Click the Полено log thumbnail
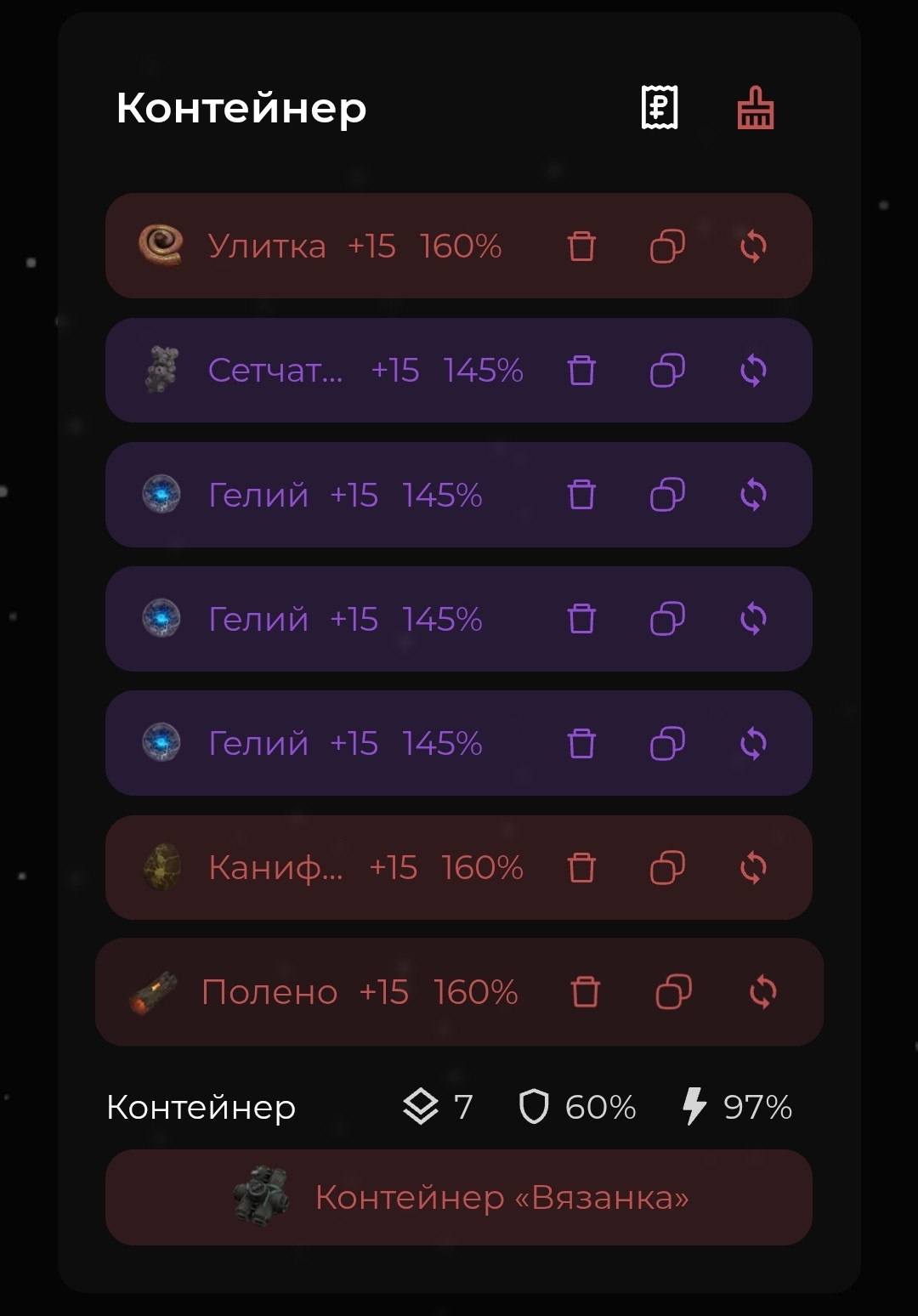Viewport: 918px width, 1316px height. (x=154, y=992)
